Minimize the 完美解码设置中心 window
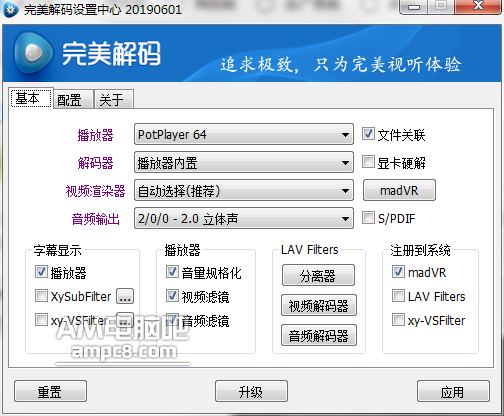Screen dimensions: 504x416 tap(413, 7)
